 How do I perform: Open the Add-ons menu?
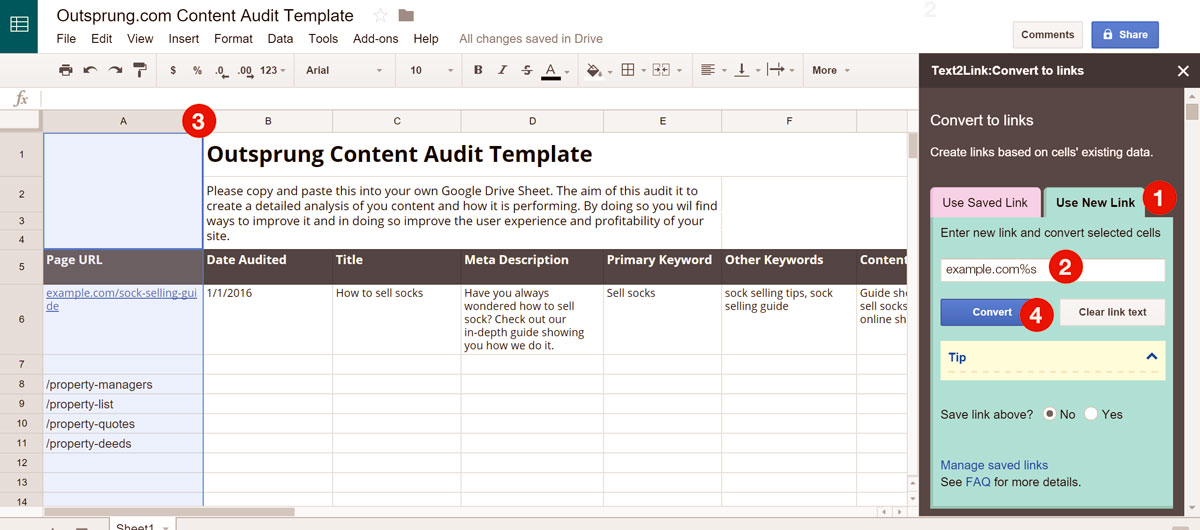coord(376,39)
